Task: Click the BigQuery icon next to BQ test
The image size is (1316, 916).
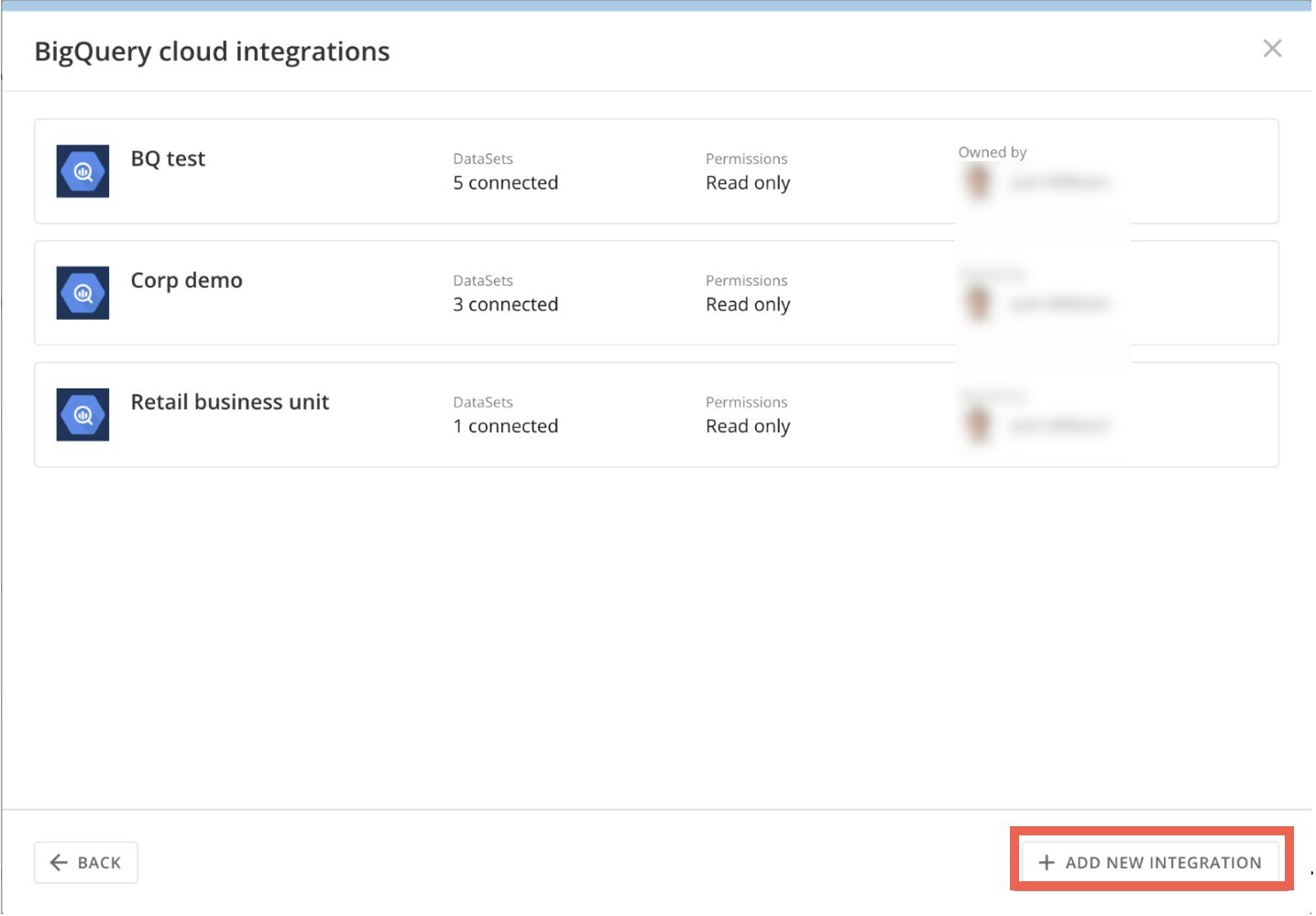Action: tap(82, 170)
